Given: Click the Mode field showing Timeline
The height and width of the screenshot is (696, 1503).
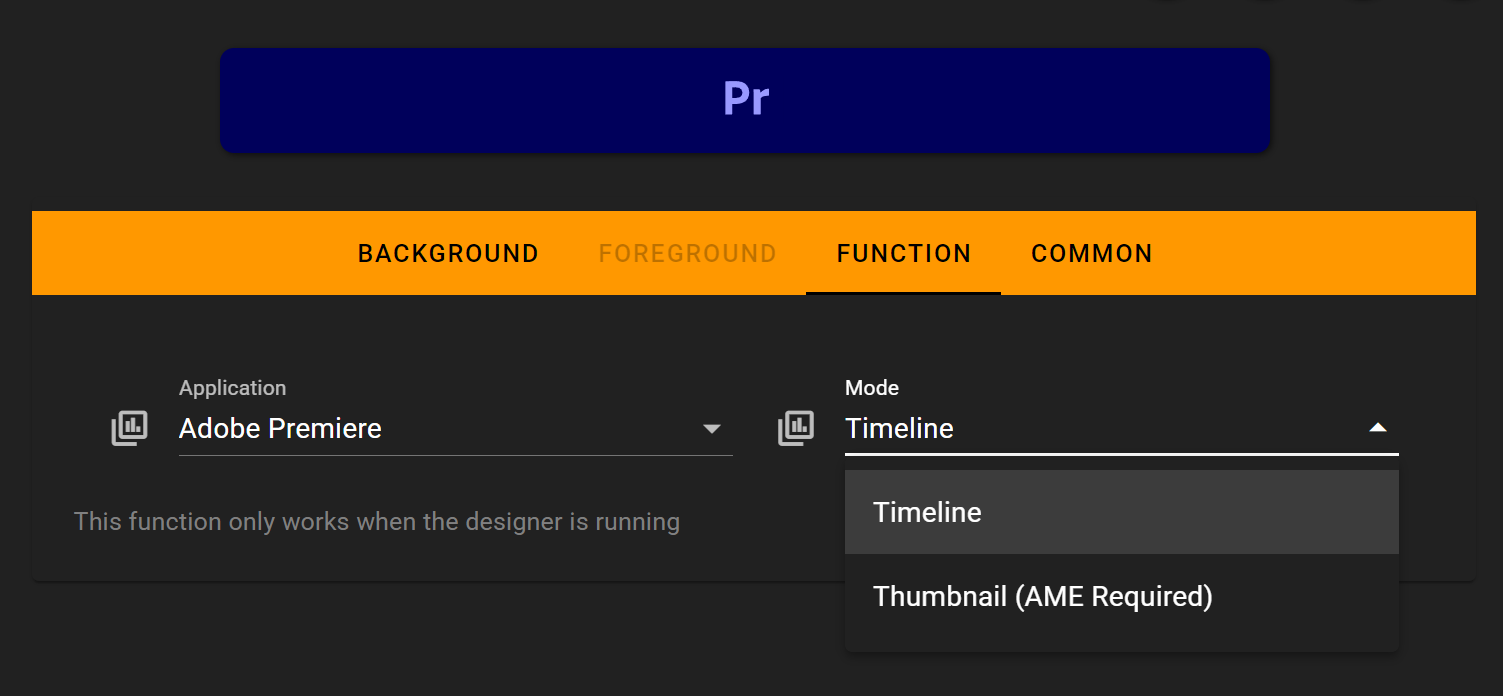Looking at the screenshot, I should [1121, 429].
